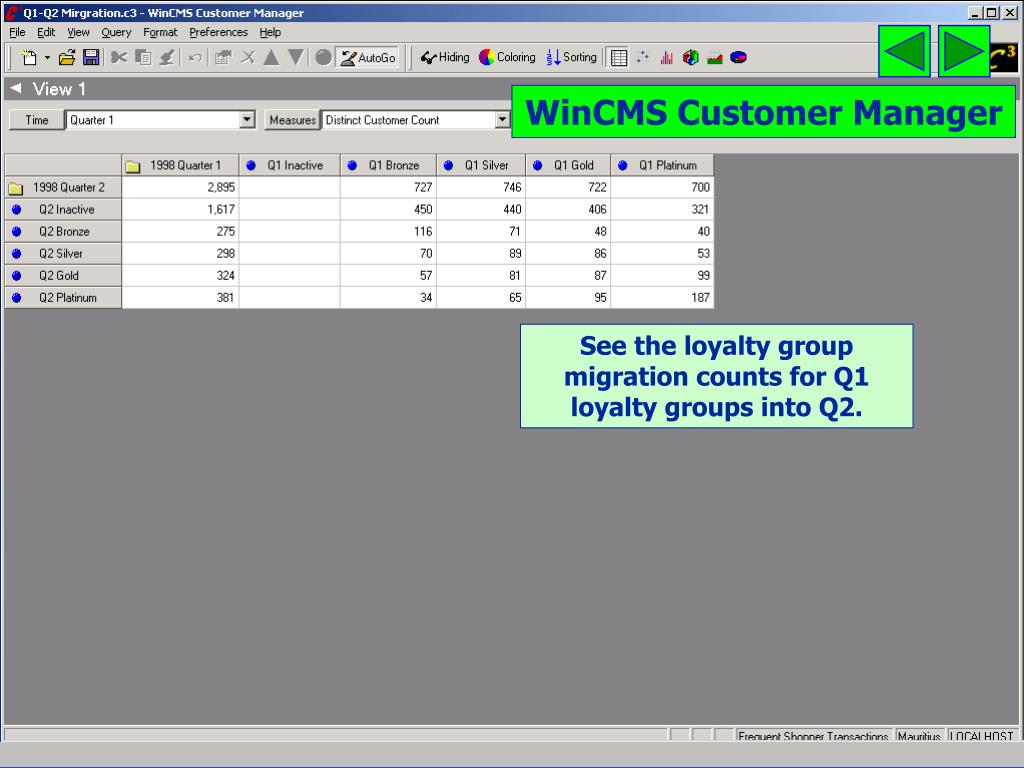Click the cell showing 746

click(x=481, y=187)
